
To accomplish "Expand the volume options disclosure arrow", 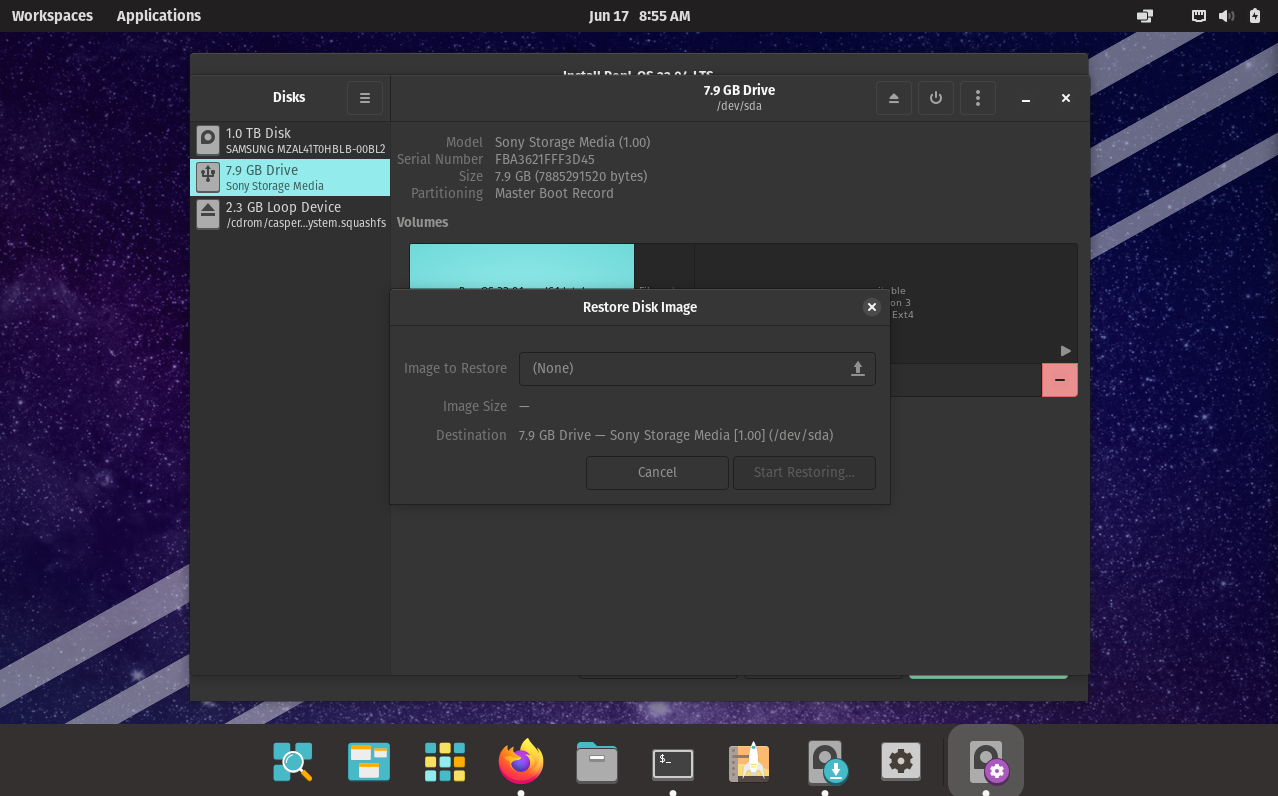I will [1065, 351].
